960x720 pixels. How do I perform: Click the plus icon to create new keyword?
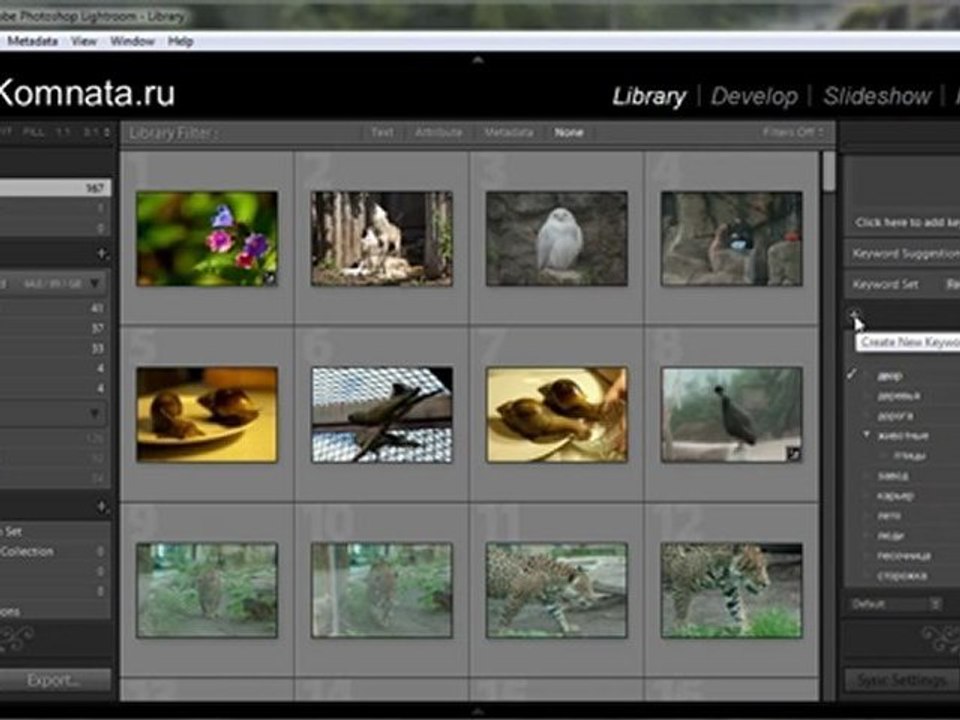coord(854,315)
